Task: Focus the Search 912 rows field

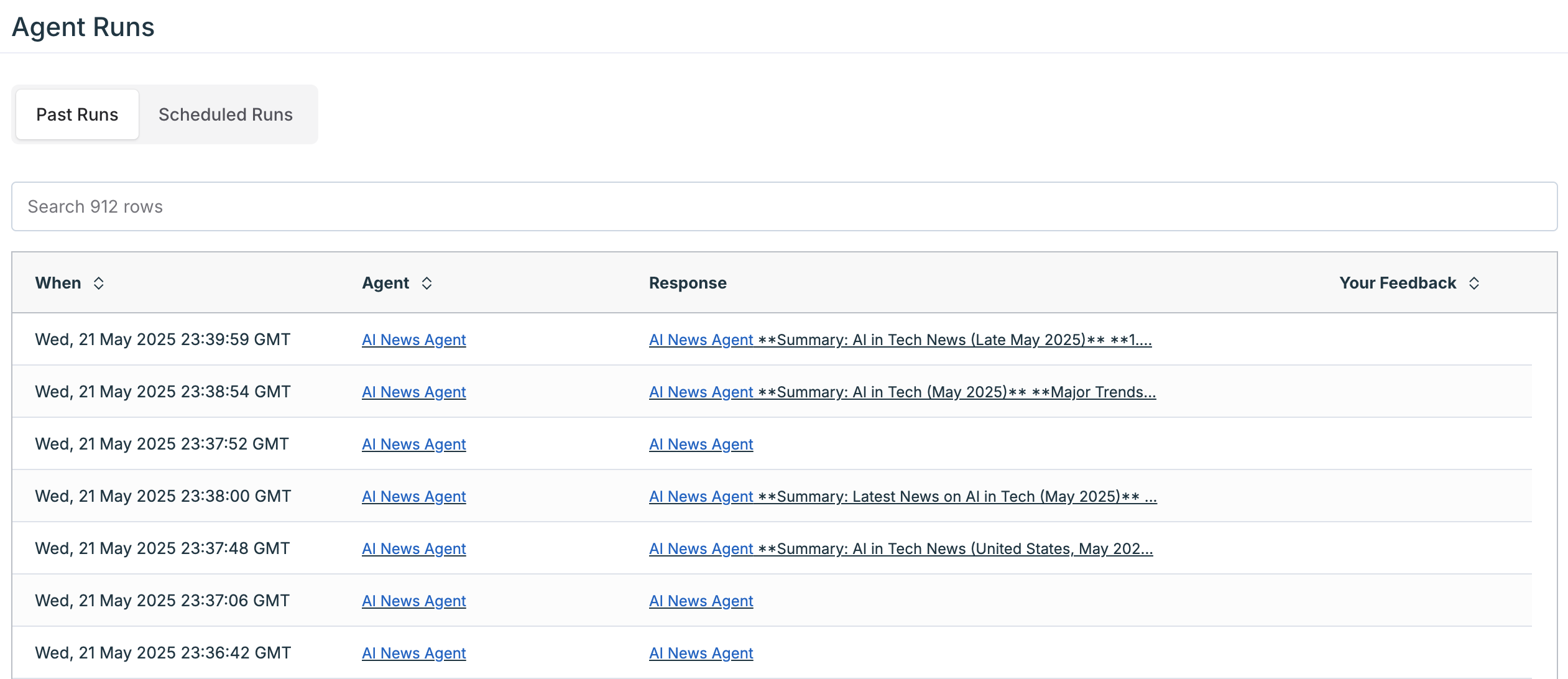Action: [783, 206]
